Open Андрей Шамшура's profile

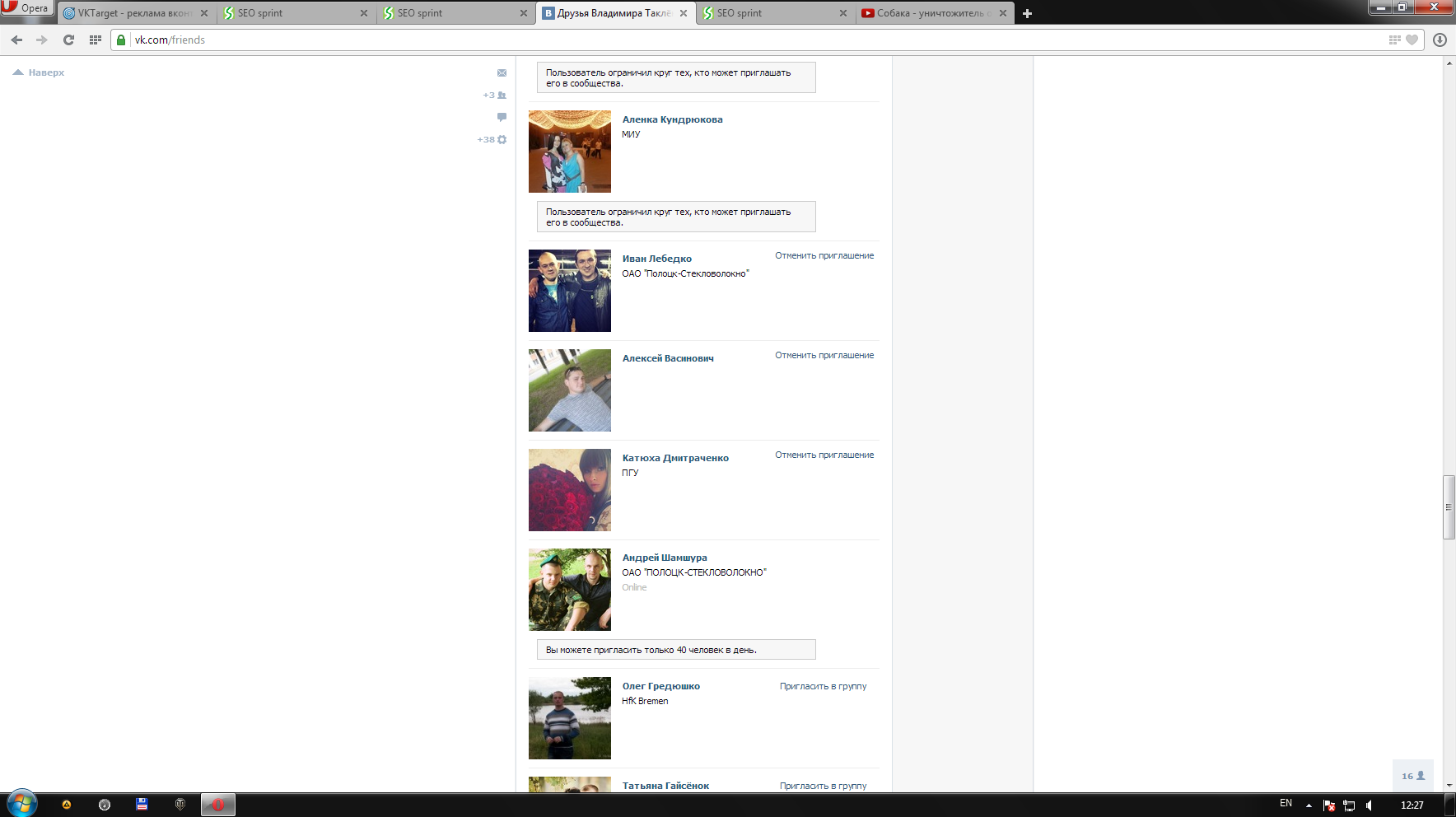[665, 558]
